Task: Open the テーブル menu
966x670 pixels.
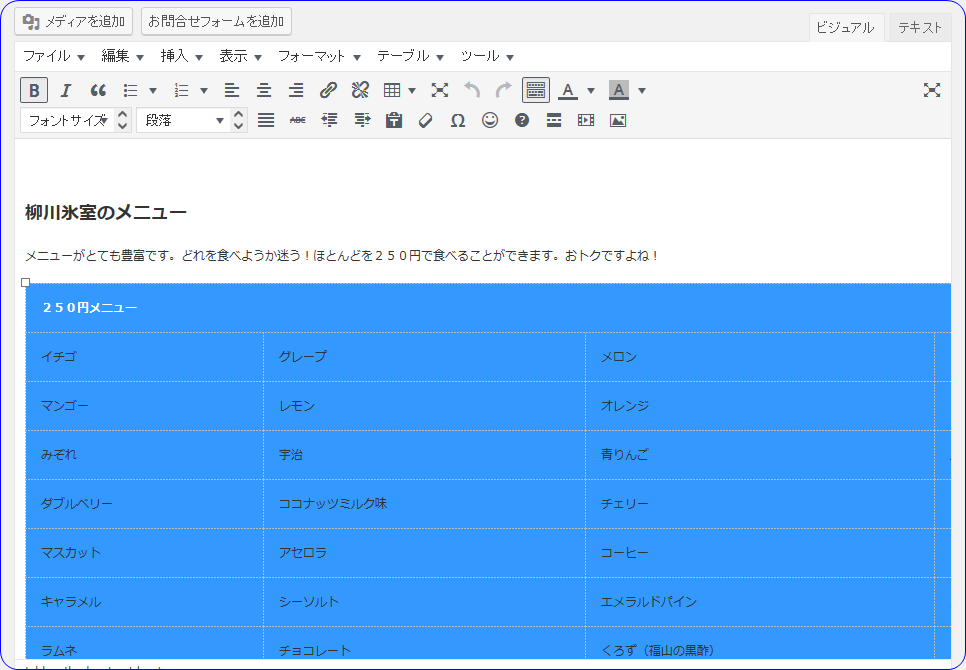Action: tap(410, 56)
